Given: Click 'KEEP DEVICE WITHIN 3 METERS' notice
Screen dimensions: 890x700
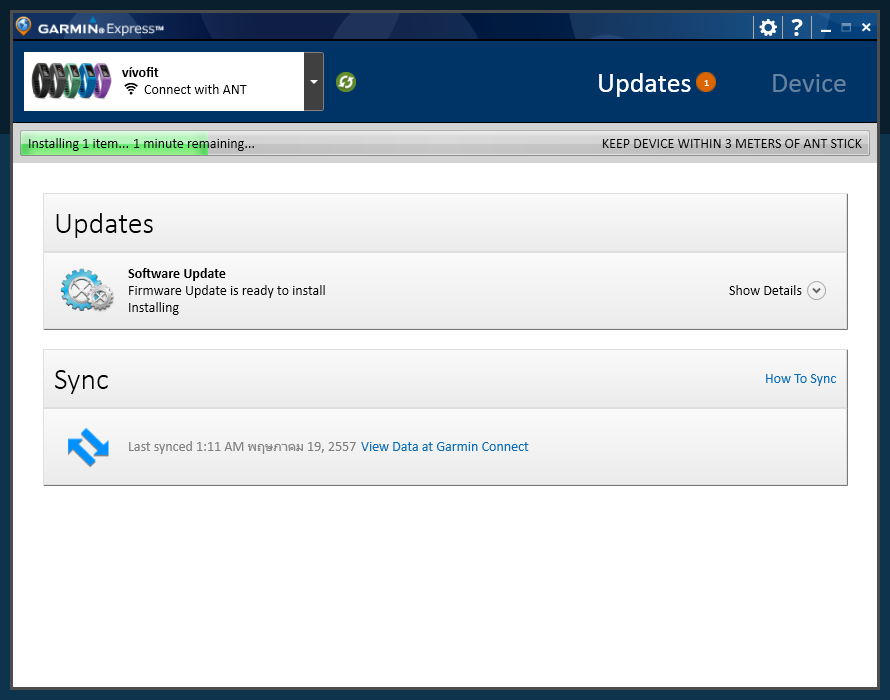Looking at the screenshot, I should [x=732, y=144].
